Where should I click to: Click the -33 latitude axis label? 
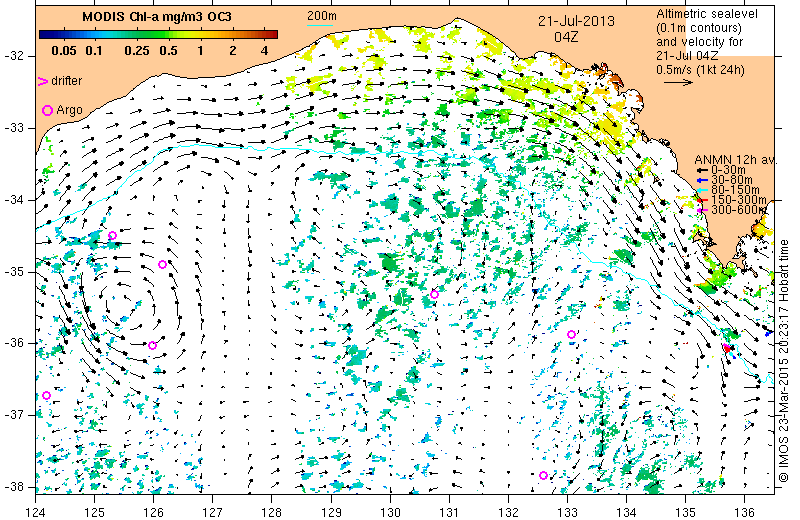pos(14,128)
